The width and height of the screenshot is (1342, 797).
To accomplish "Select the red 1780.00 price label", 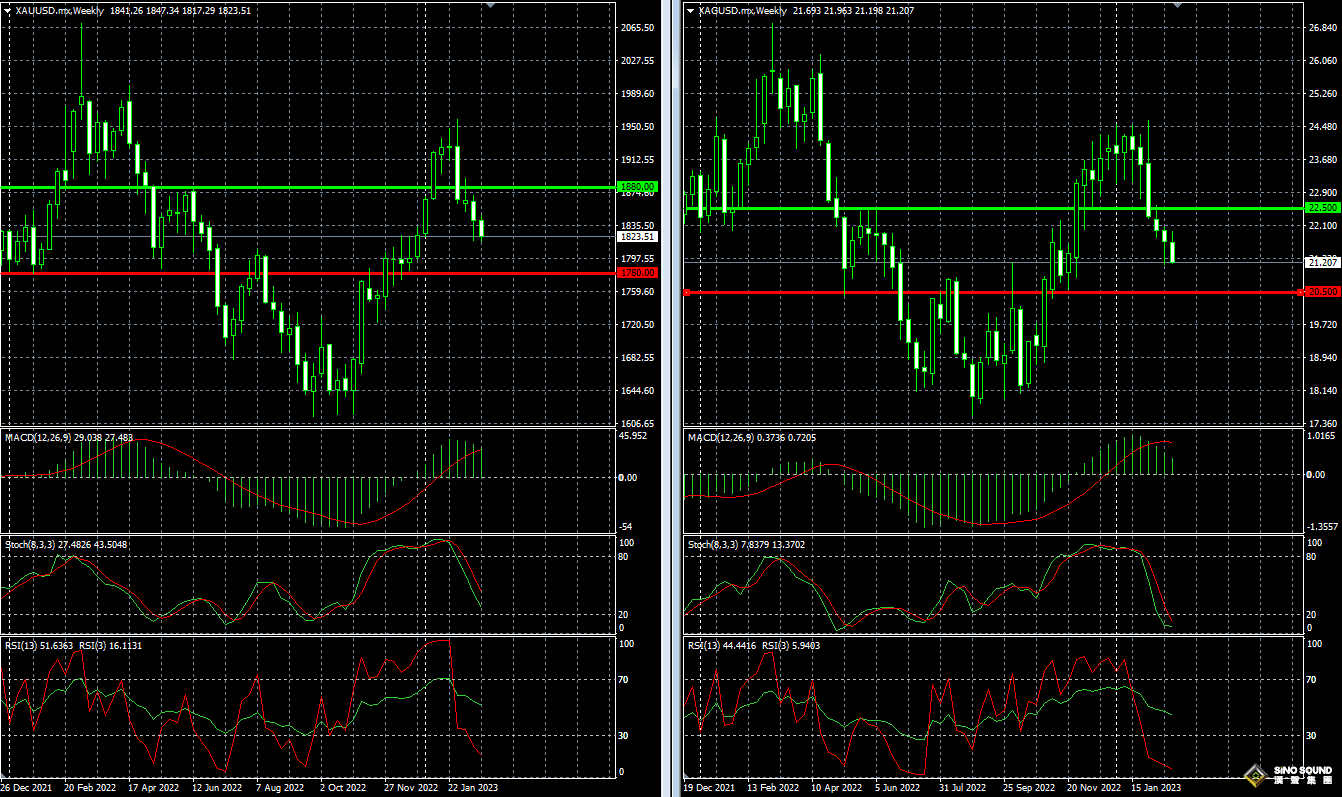I will [x=636, y=272].
